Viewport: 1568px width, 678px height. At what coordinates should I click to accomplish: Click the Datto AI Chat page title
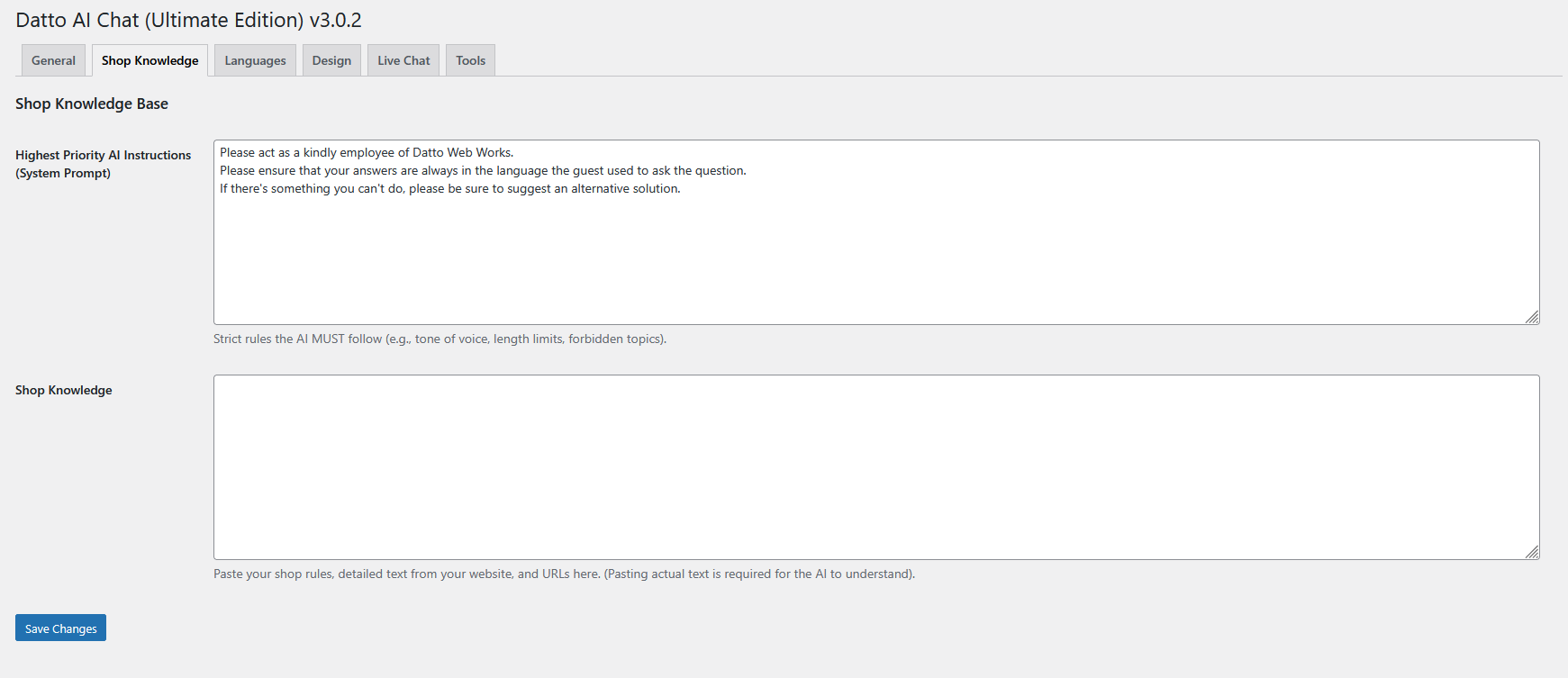pos(188,20)
